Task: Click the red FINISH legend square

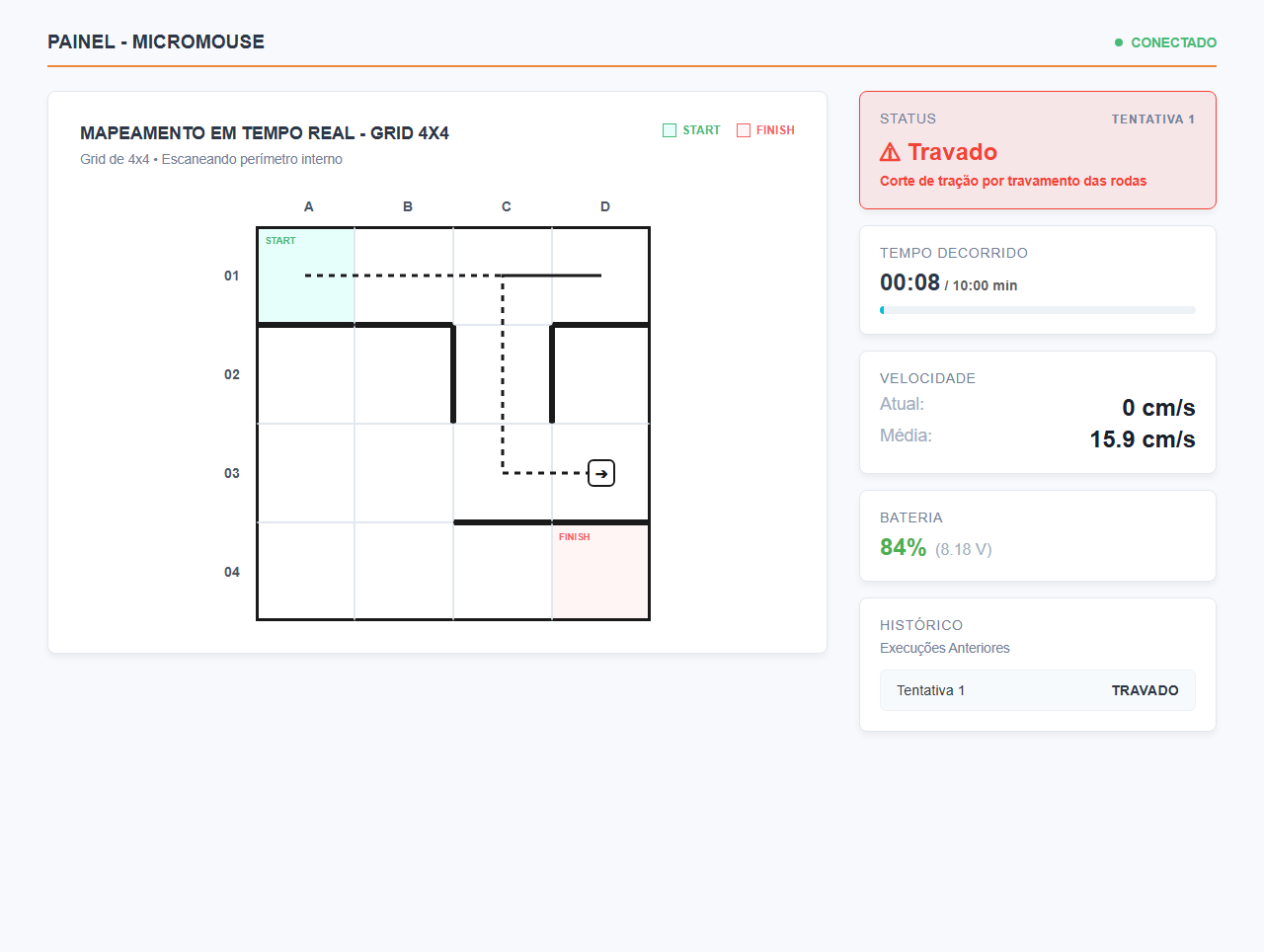Action: click(744, 130)
